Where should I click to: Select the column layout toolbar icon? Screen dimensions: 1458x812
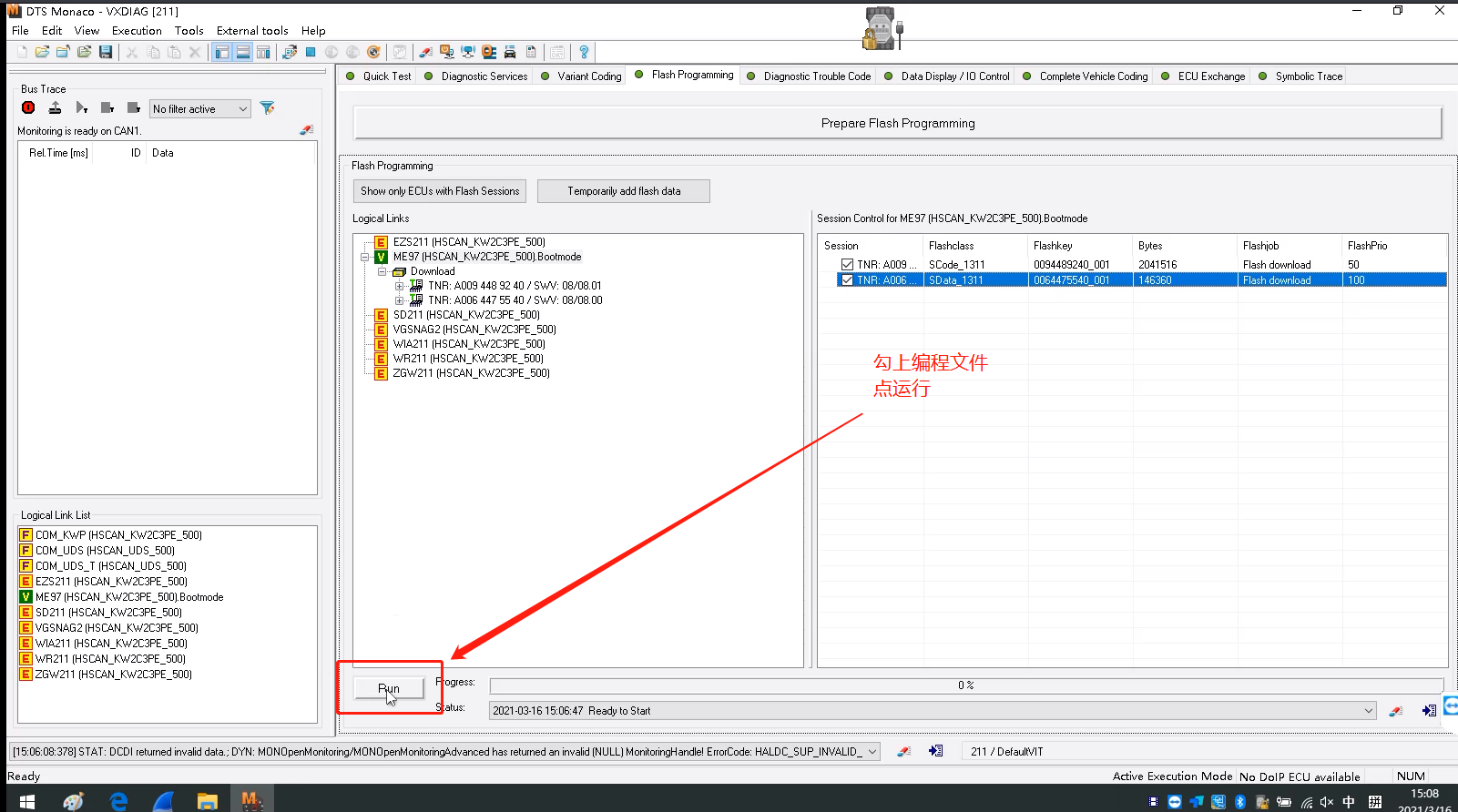point(263,52)
